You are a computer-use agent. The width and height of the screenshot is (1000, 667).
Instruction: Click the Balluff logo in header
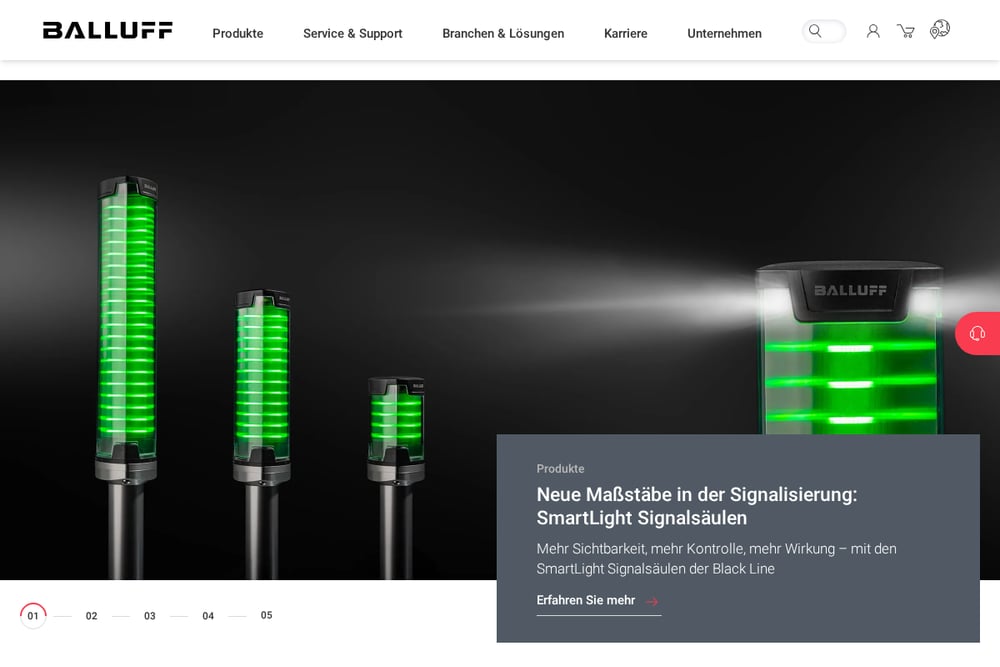coord(107,30)
